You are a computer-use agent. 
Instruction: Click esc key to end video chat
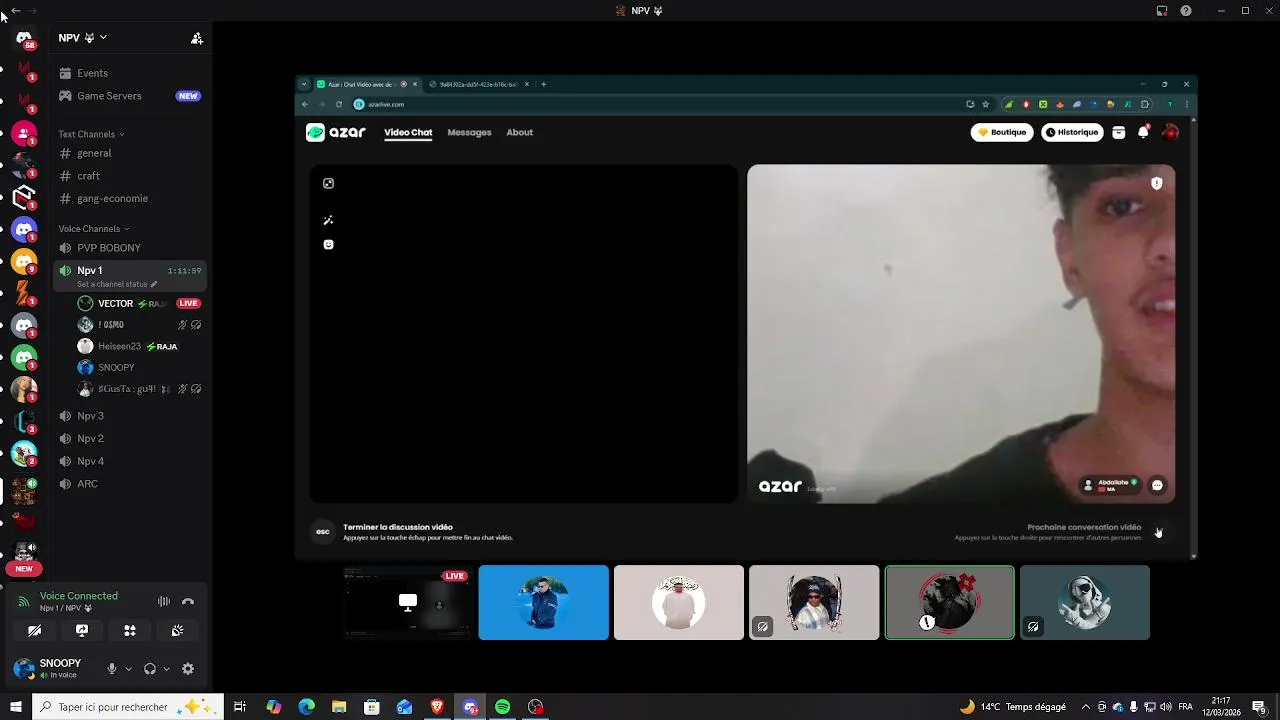tap(322, 531)
